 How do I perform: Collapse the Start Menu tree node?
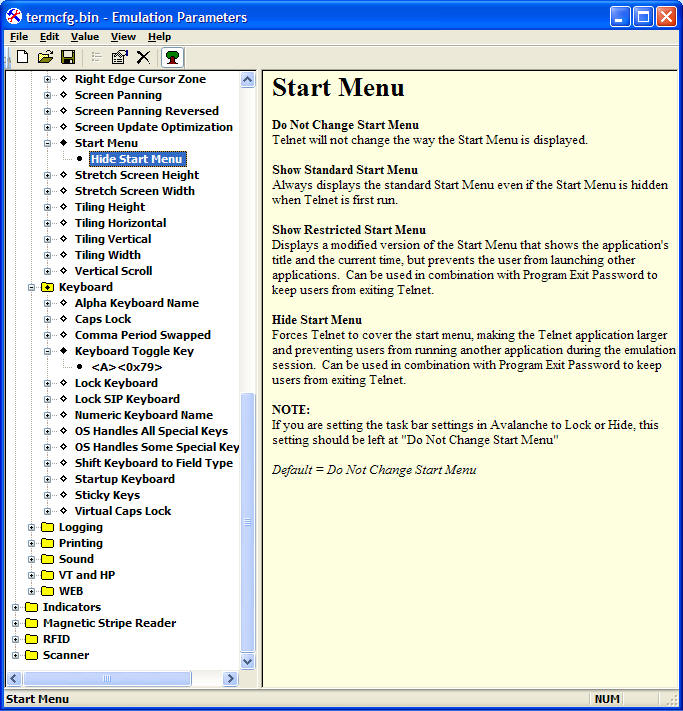click(47, 143)
